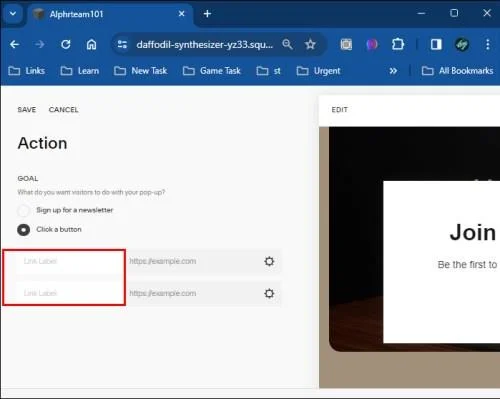The image size is (500, 399).
Task: Click the screenshot extension icon
Action: pyautogui.click(x=346, y=44)
